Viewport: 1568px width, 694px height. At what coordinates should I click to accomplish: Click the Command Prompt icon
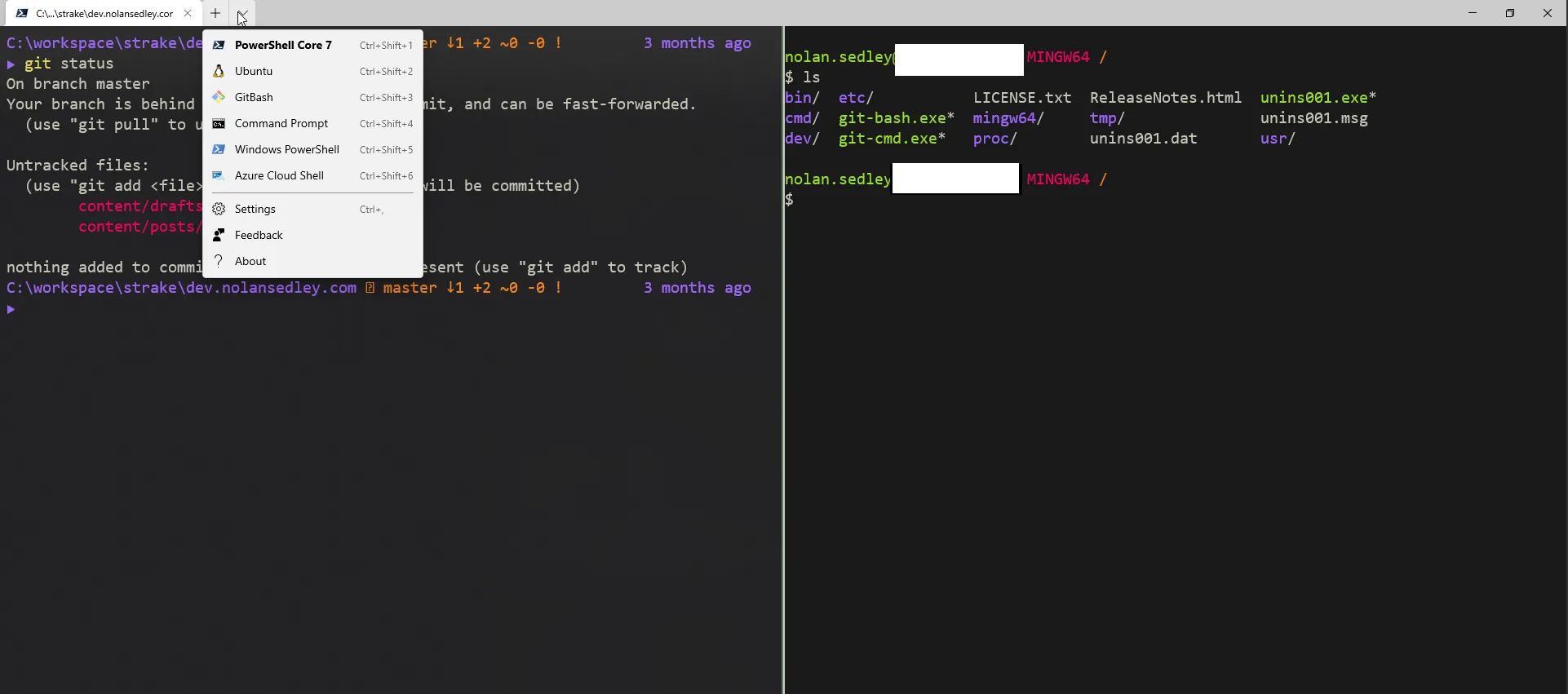[x=219, y=123]
